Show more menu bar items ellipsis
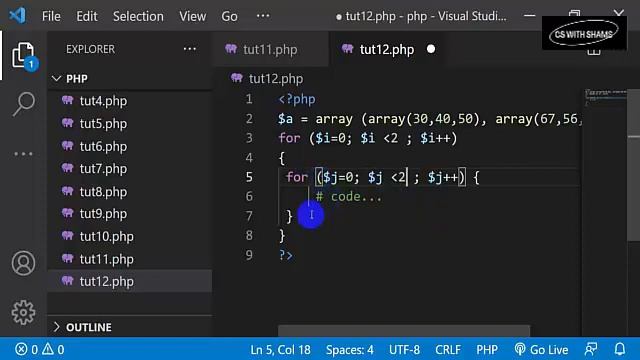The width and height of the screenshot is (640, 360). [x=263, y=16]
